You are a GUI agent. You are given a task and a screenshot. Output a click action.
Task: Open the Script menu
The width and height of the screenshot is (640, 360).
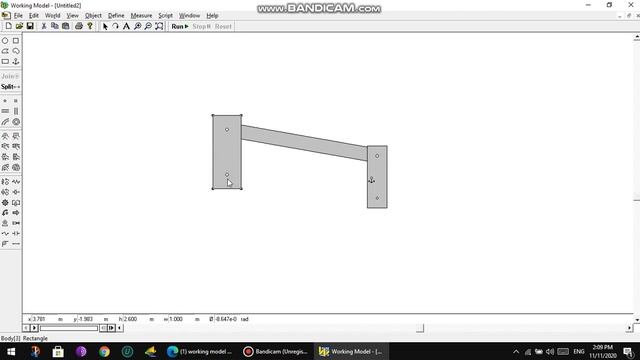165,16
